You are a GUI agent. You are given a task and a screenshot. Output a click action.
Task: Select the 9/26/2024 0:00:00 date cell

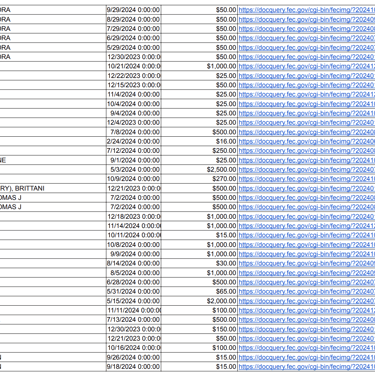(134, 357)
